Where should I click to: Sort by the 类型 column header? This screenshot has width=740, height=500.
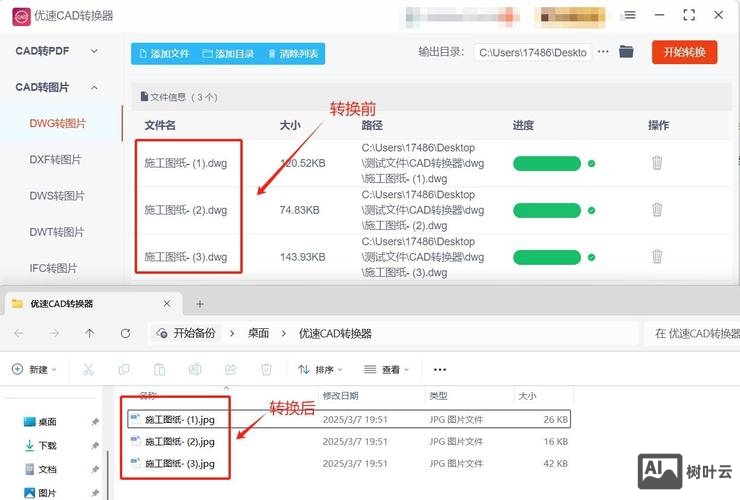[x=438, y=396]
